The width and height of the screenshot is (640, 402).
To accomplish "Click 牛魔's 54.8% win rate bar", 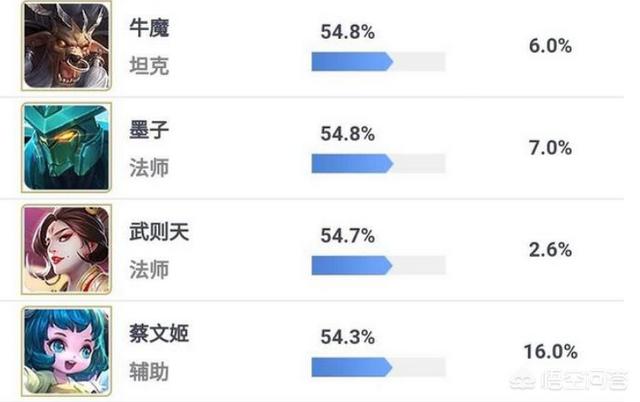I will point(378,62).
